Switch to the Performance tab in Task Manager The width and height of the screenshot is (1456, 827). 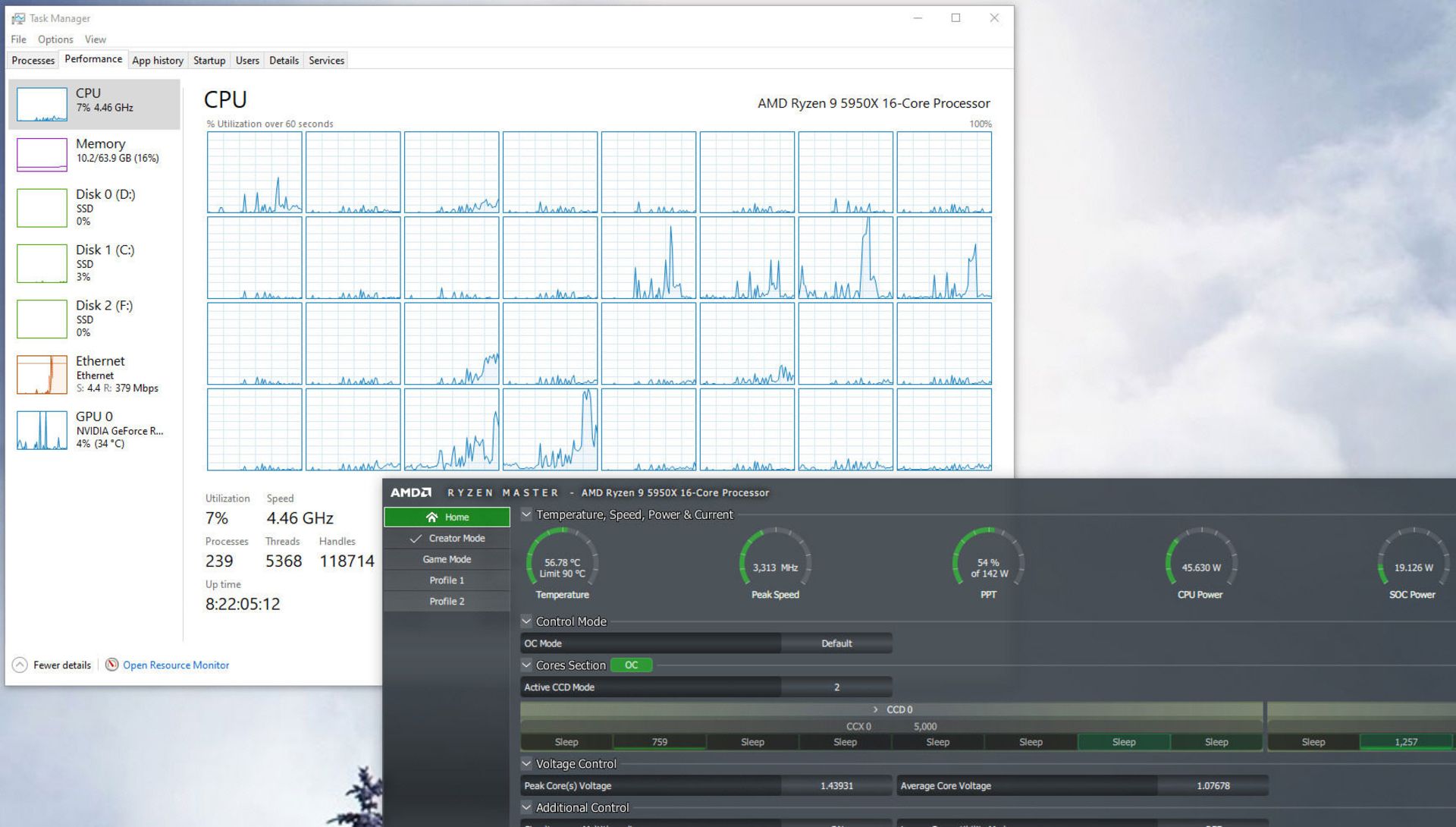90,60
